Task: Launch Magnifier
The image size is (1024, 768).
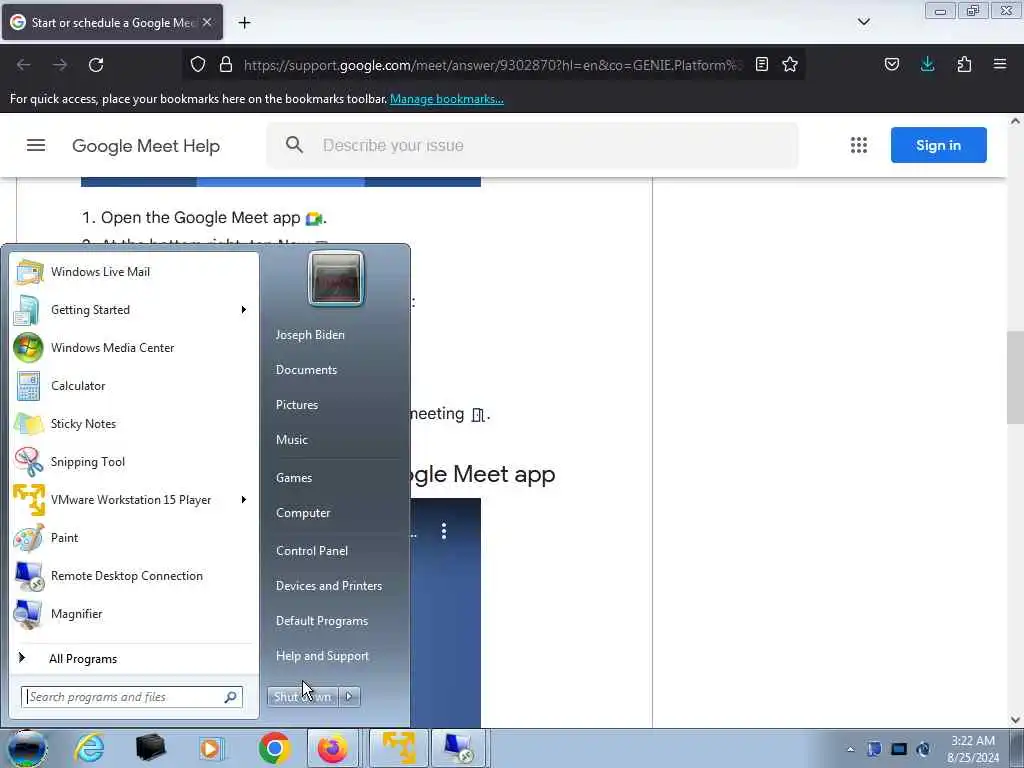Action: (x=134, y=614)
